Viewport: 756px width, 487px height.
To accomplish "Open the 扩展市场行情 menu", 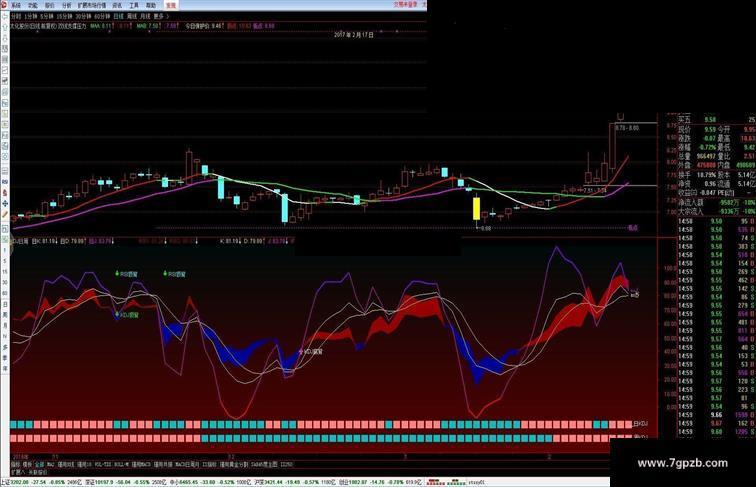I will (92, 5).
